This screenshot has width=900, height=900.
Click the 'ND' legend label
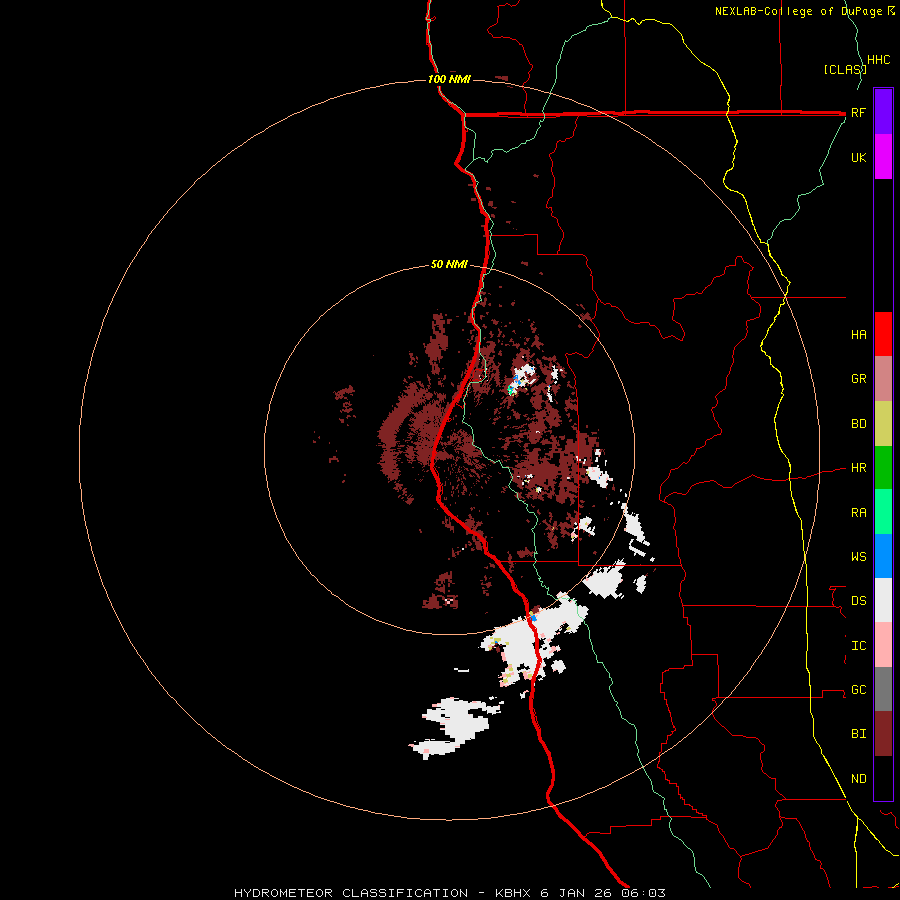tap(858, 779)
